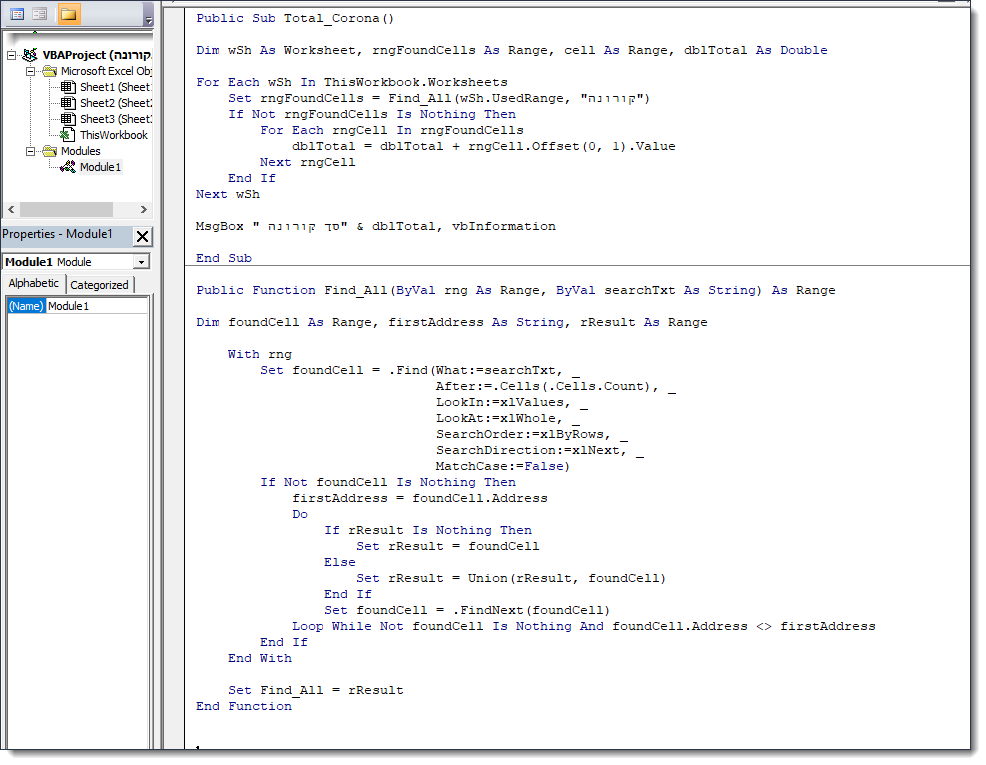Switch to the Alphabetic tab

click(x=34, y=284)
